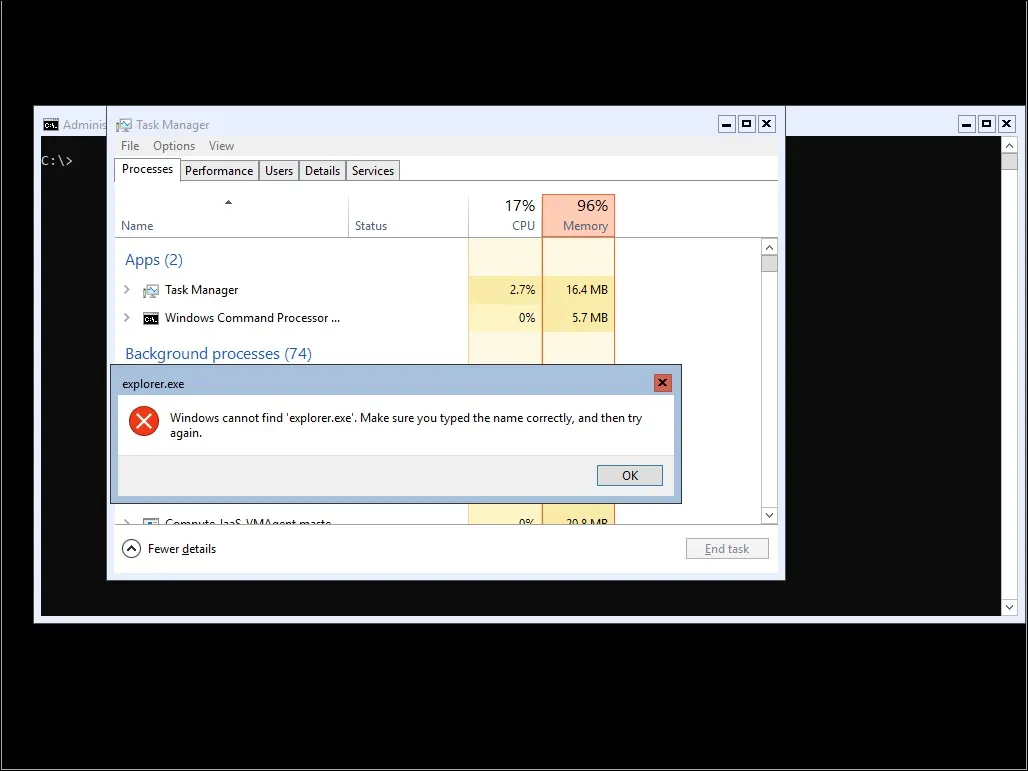The width and height of the screenshot is (1028, 771).
Task: Click the process list scrollbar thumb
Action: (770, 264)
